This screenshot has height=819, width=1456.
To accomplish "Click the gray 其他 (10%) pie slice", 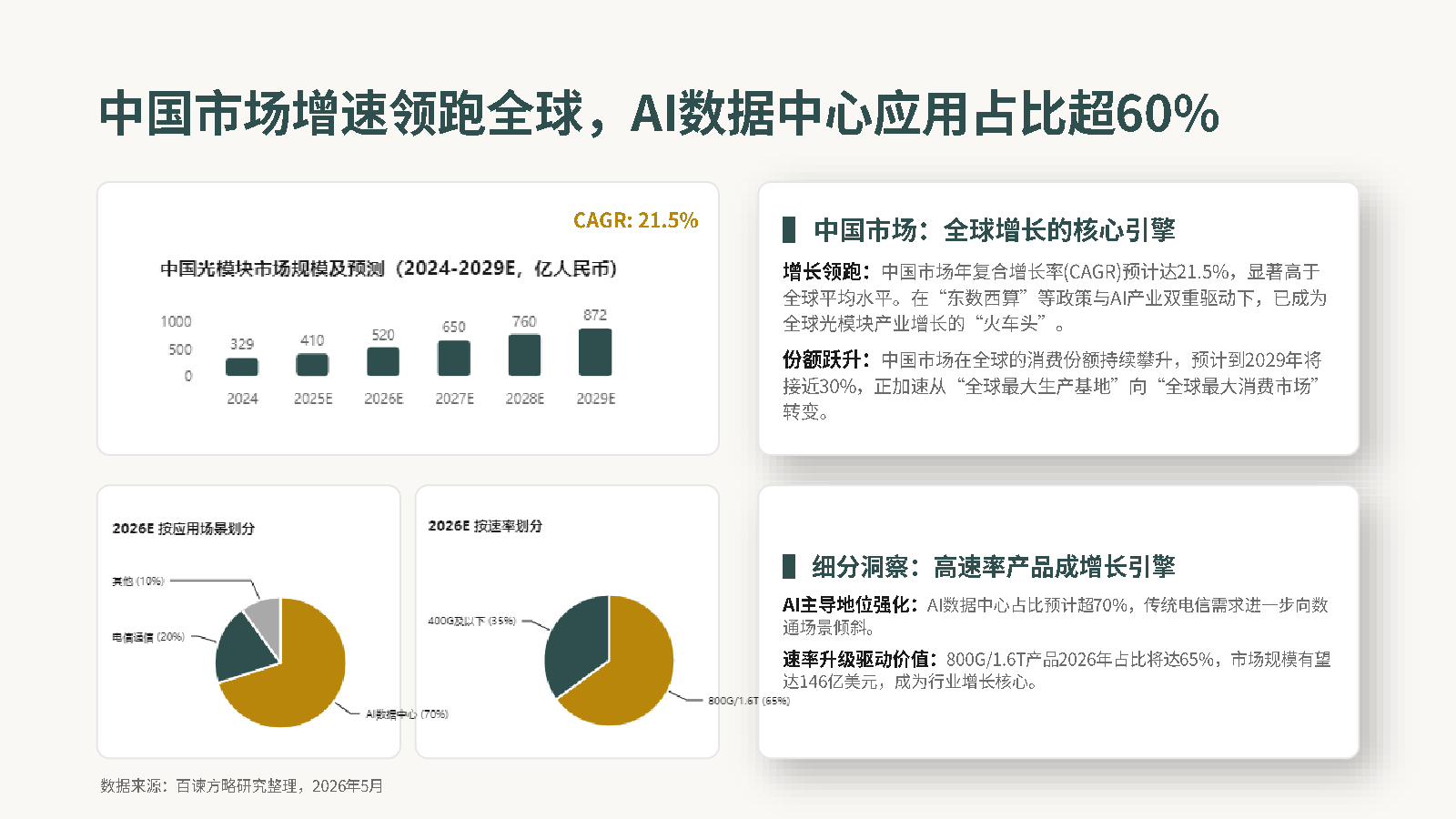I will (266, 614).
